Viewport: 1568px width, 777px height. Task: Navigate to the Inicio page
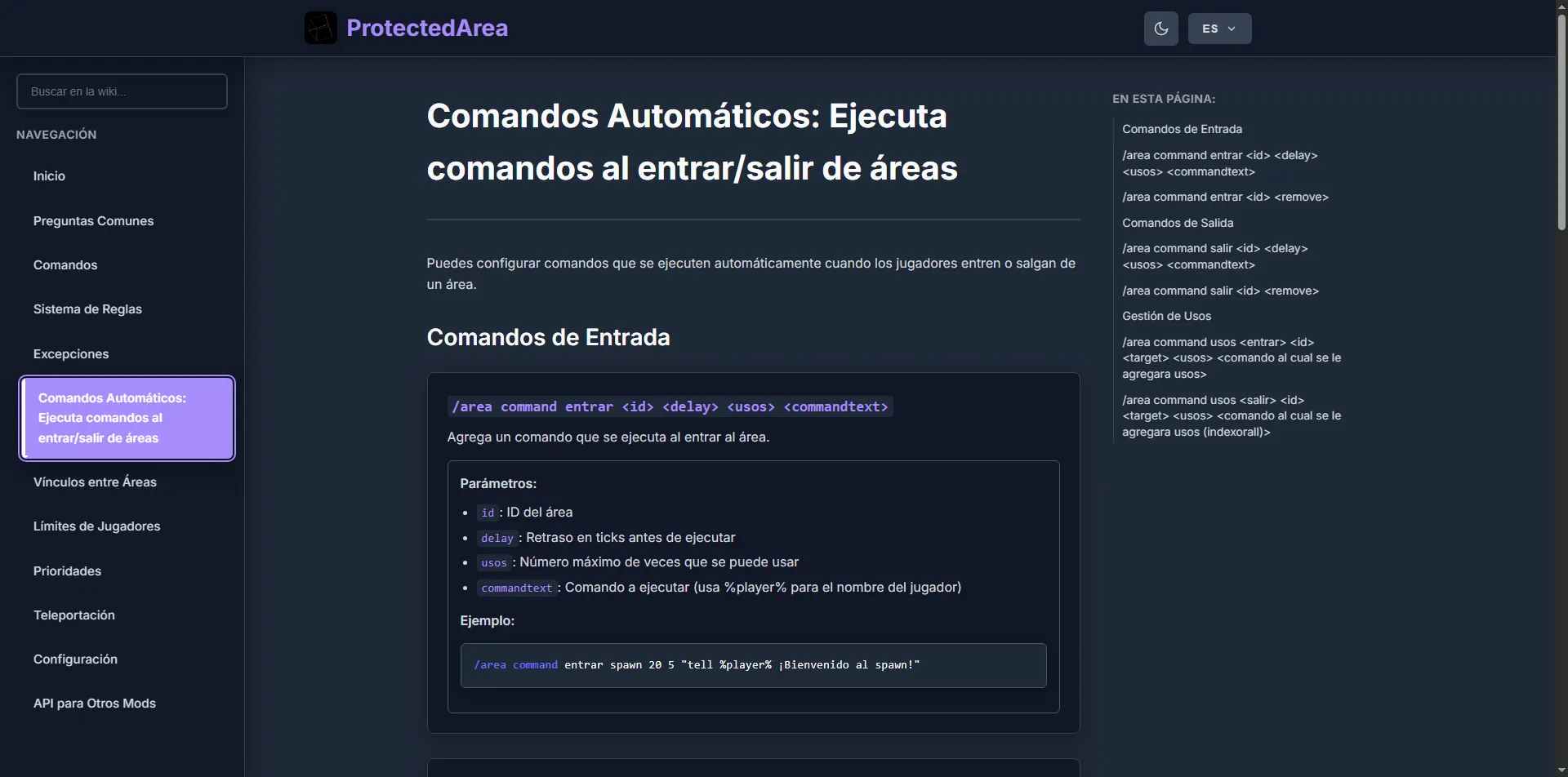[49, 175]
